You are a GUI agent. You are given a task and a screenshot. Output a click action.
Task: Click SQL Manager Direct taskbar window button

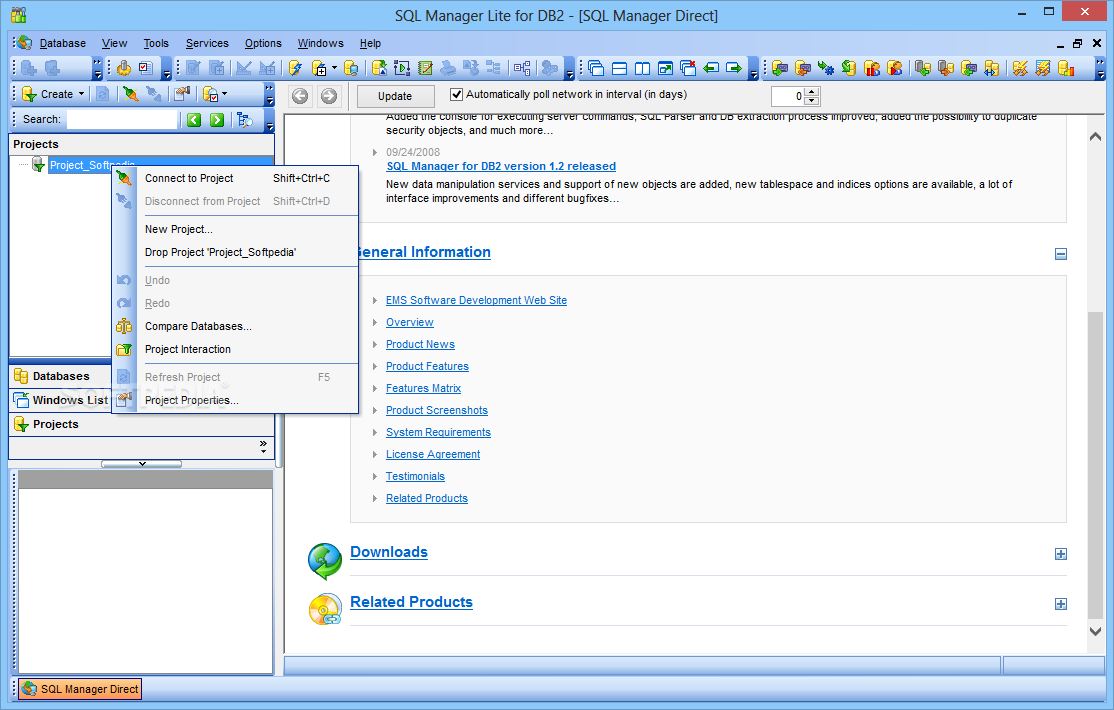pos(80,689)
